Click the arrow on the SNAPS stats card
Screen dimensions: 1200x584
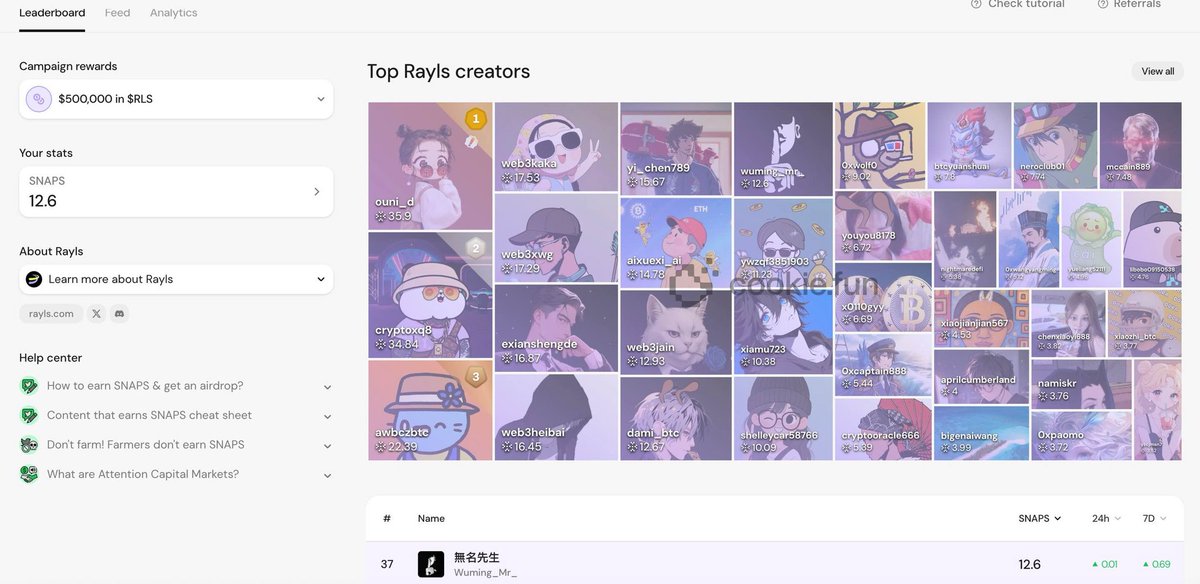pos(317,191)
